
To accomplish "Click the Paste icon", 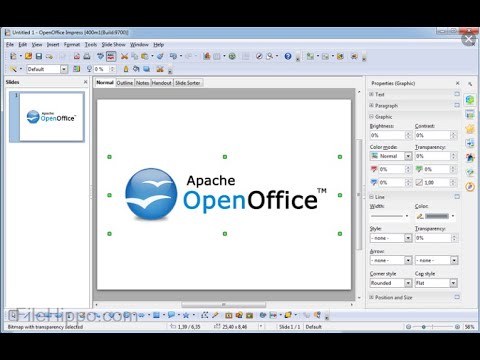I will (145, 56).
